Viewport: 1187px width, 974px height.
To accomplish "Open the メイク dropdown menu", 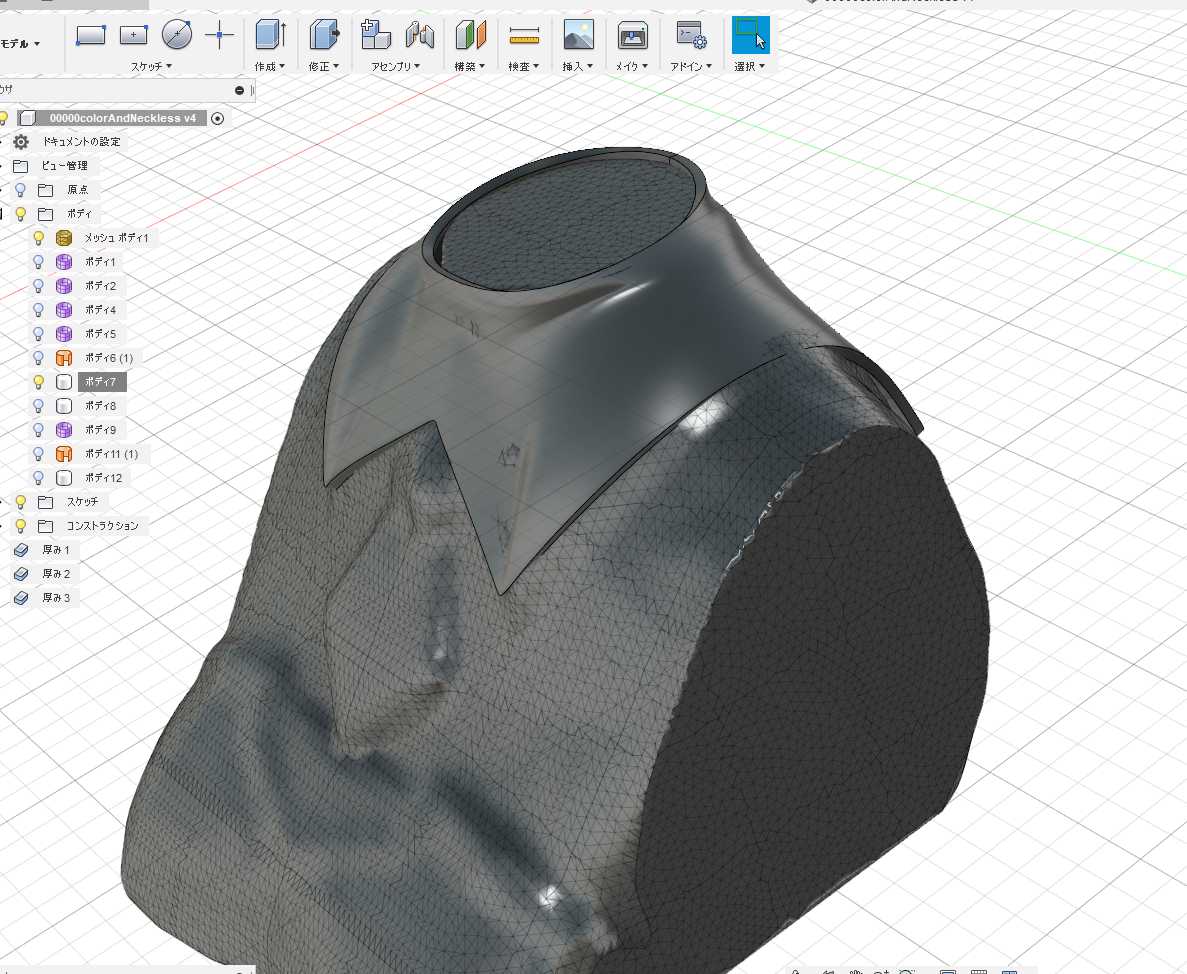I will [631, 67].
